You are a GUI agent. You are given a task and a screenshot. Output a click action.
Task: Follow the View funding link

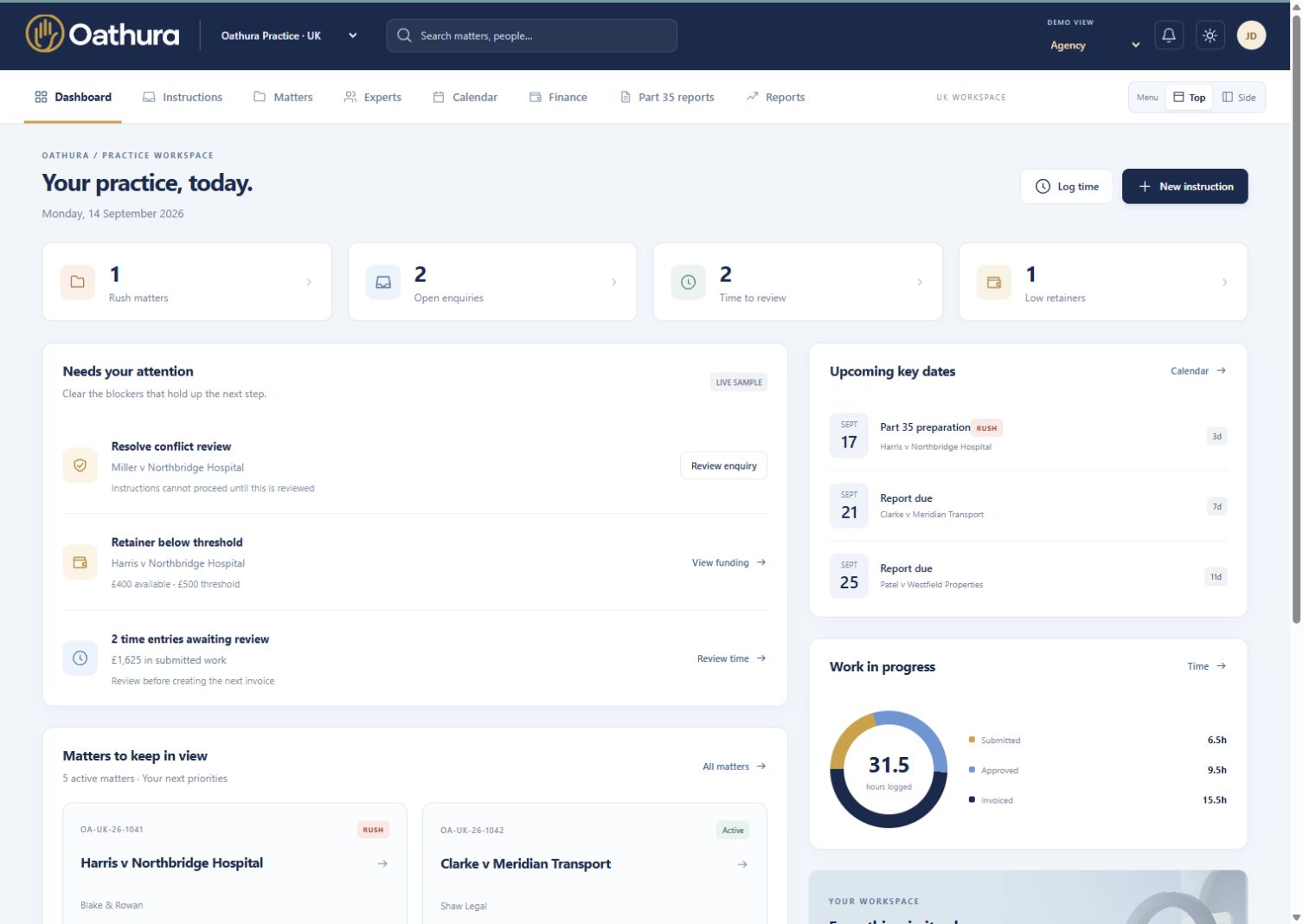pos(729,562)
